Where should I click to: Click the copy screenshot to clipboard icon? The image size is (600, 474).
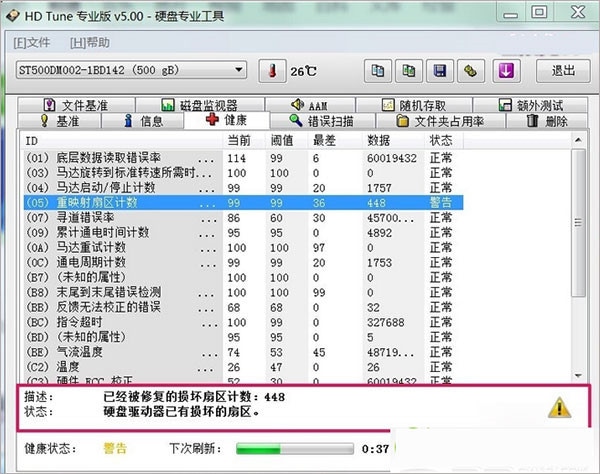tap(409, 71)
